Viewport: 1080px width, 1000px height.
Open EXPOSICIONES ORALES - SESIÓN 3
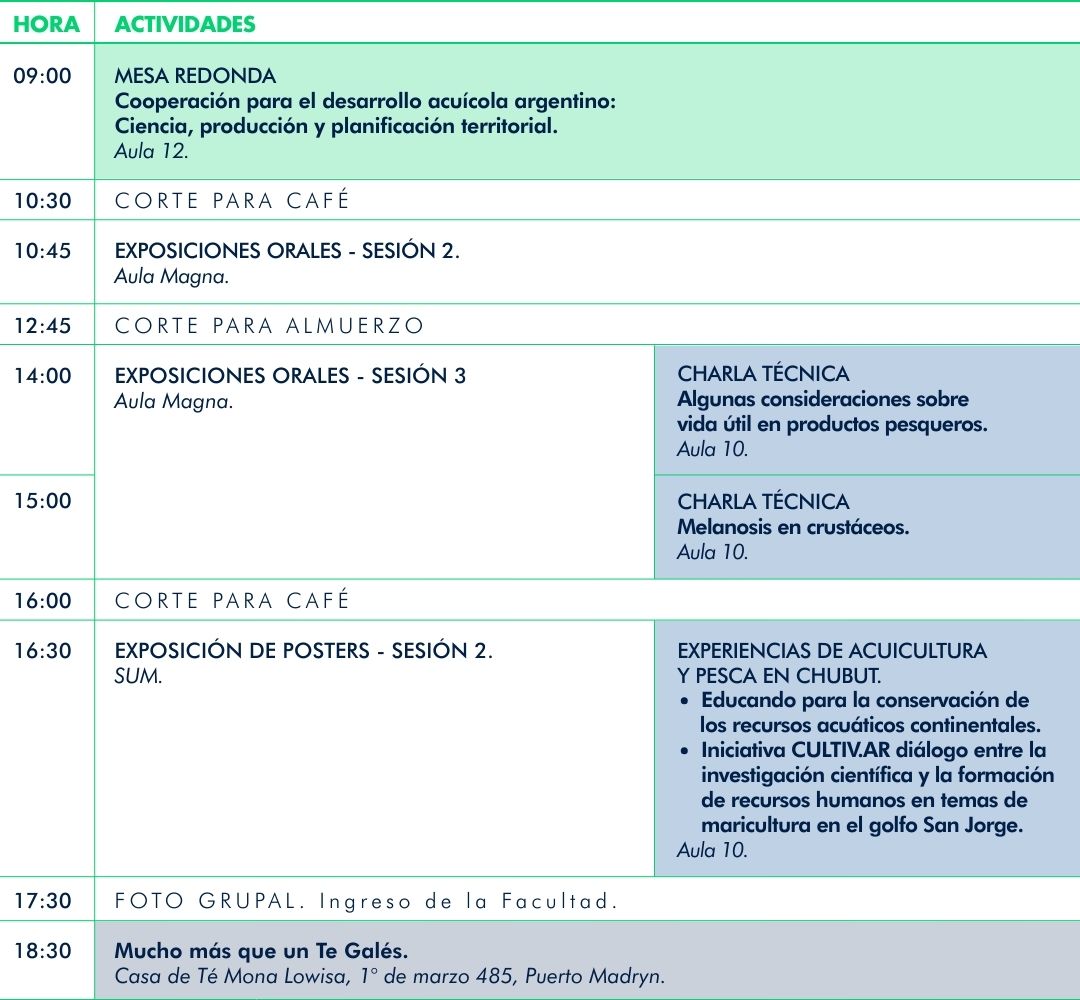(x=290, y=376)
